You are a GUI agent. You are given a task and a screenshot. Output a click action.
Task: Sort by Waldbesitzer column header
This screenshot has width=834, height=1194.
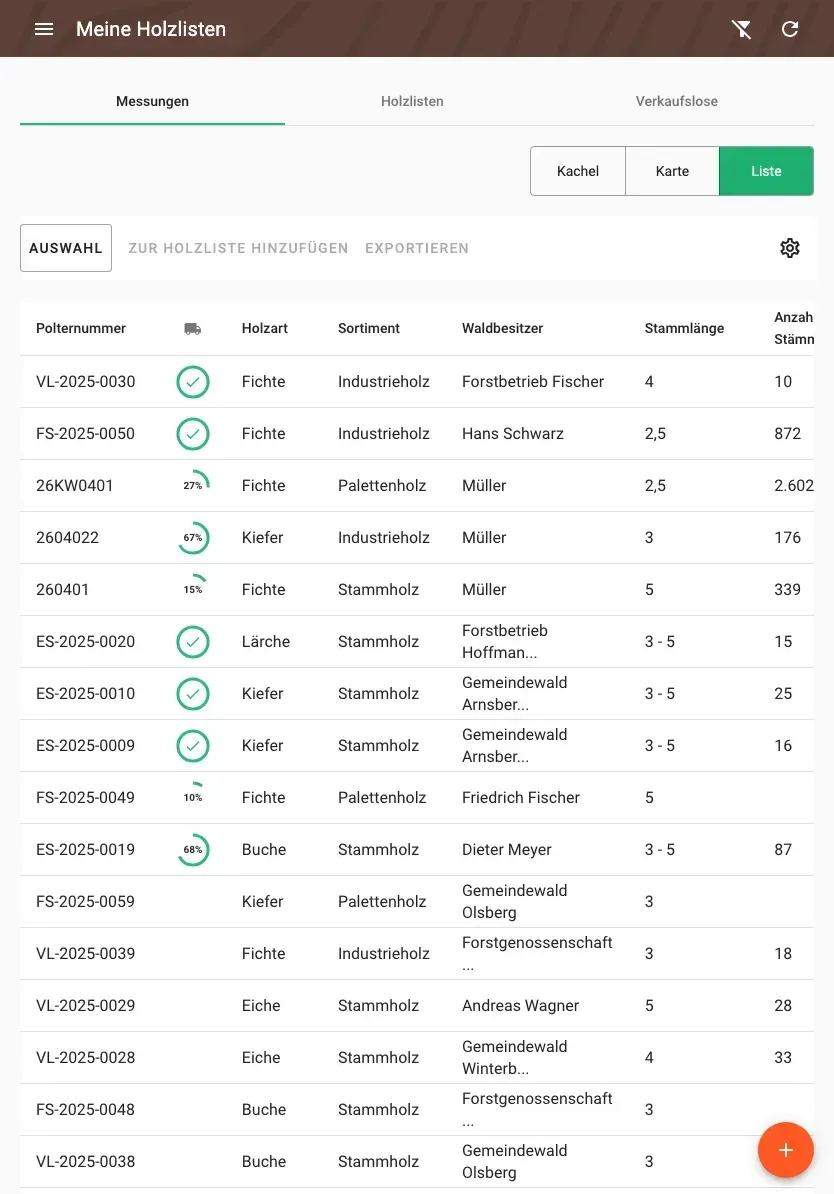(x=502, y=328)
